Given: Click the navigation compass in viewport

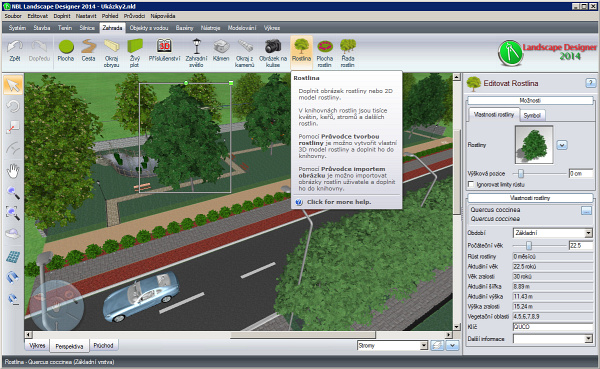Looking at the screenshot, I should pyautogui.click(x=56, y=305).
